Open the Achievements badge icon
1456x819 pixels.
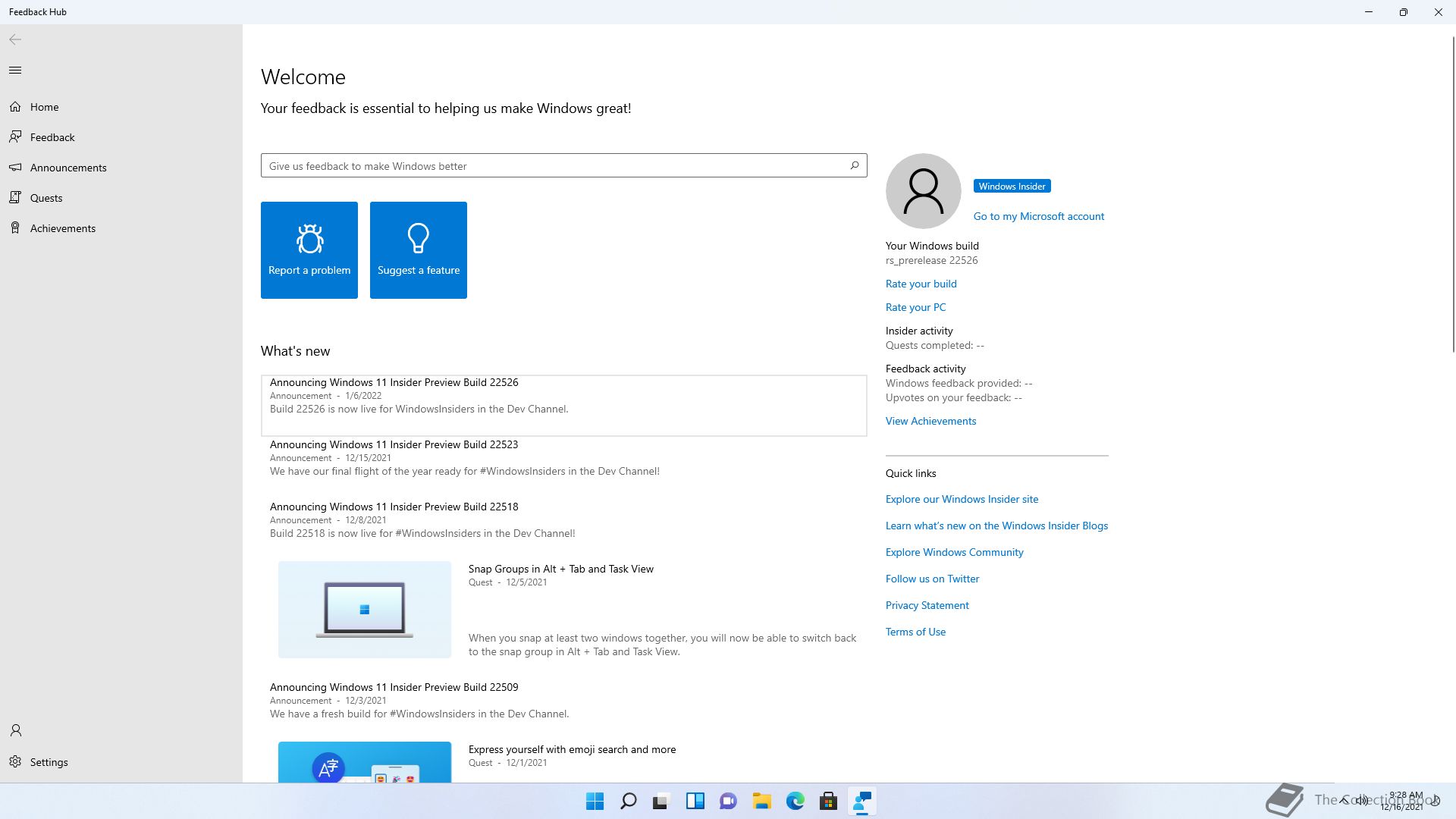(15, 228)
